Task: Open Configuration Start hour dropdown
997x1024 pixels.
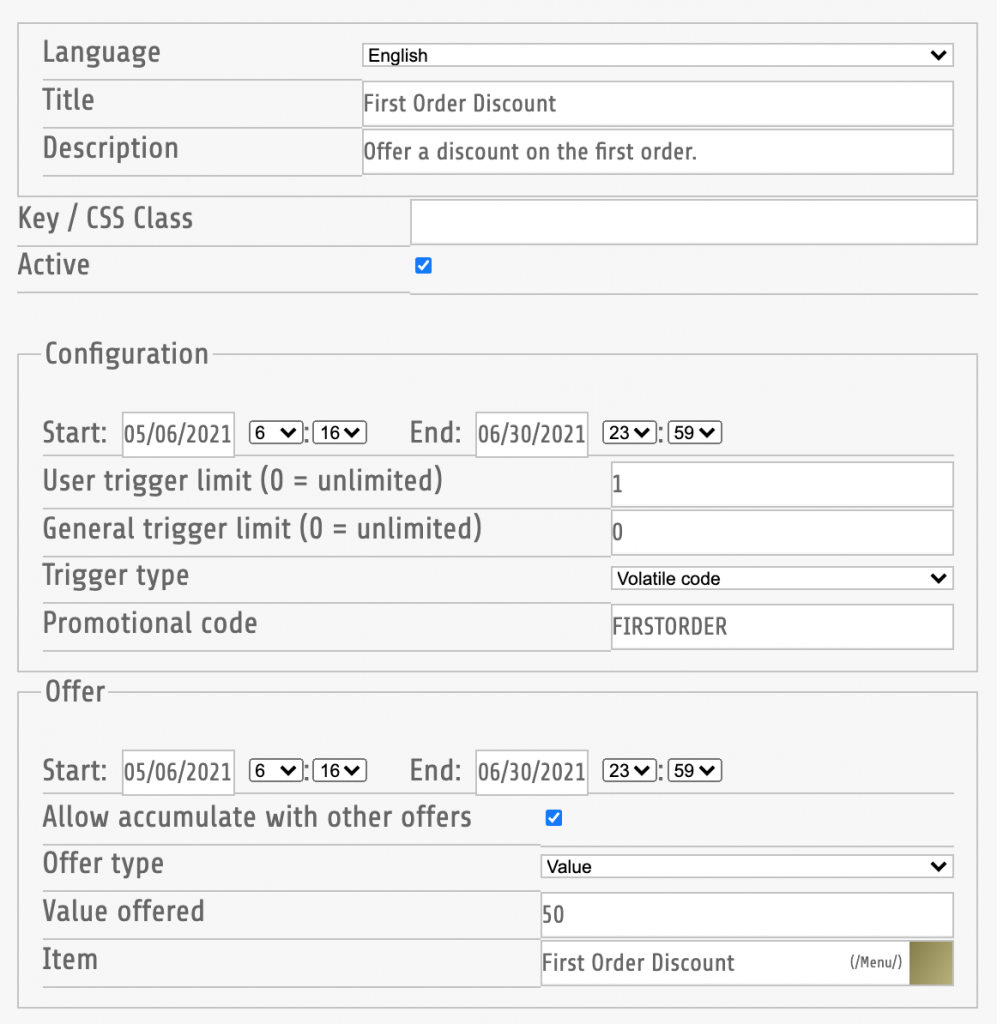Action: click(x=275, y=432)
